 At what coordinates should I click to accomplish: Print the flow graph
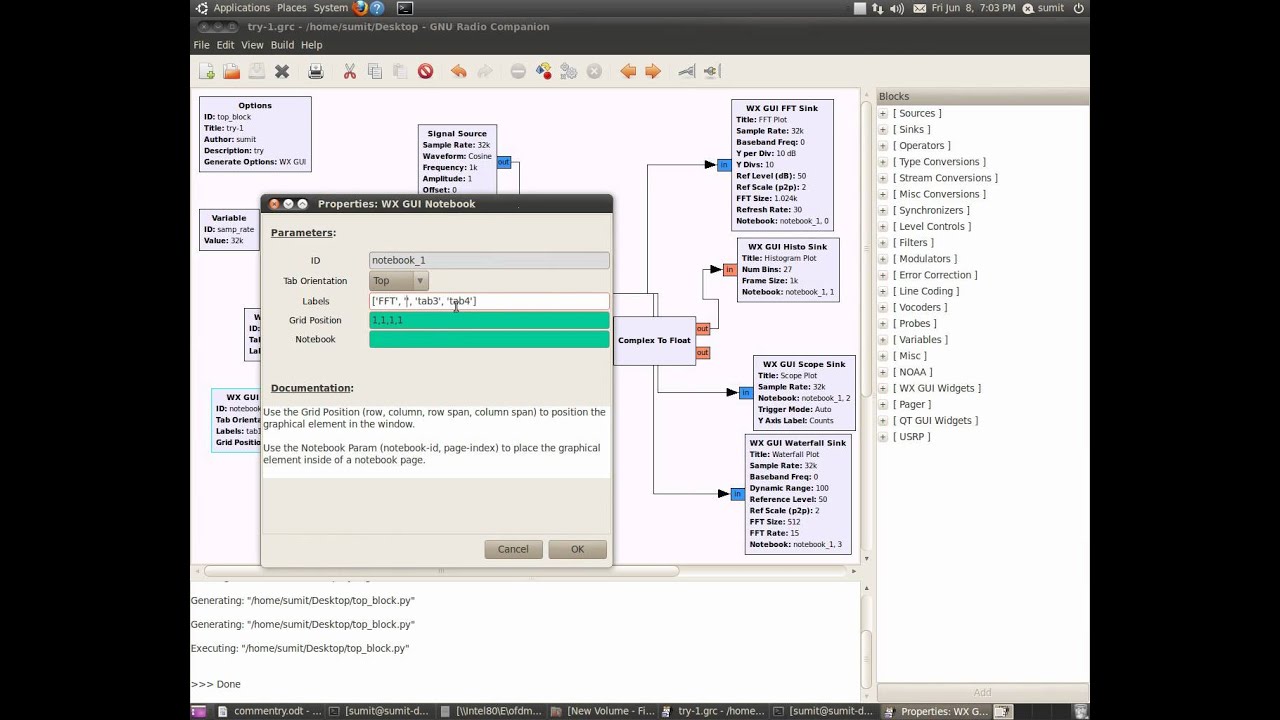(x=316, y=71)
